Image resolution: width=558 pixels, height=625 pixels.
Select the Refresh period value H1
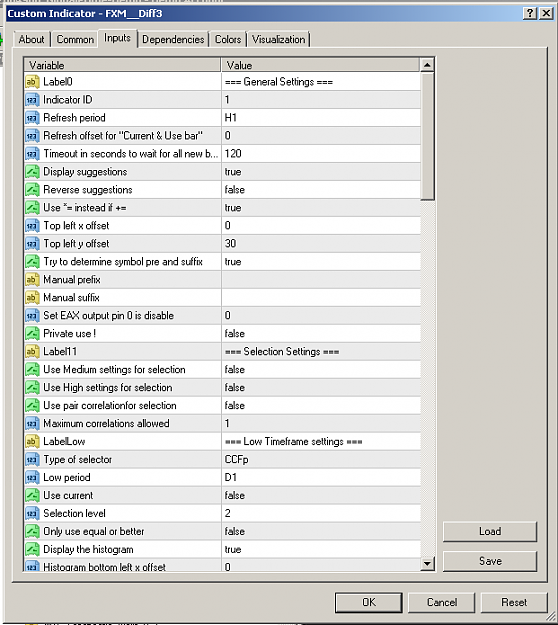tap(231, 118)
